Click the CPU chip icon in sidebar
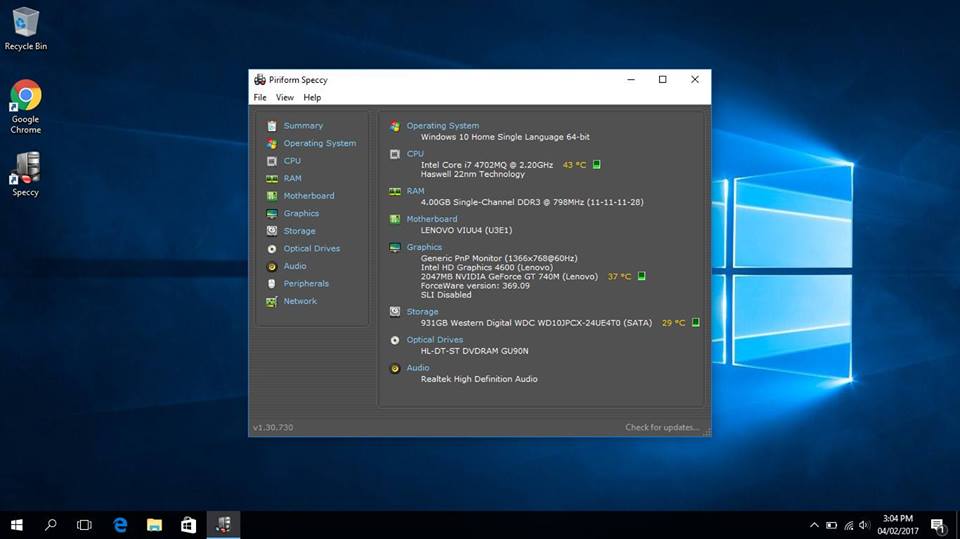The image size is (960, 539). 272,161
